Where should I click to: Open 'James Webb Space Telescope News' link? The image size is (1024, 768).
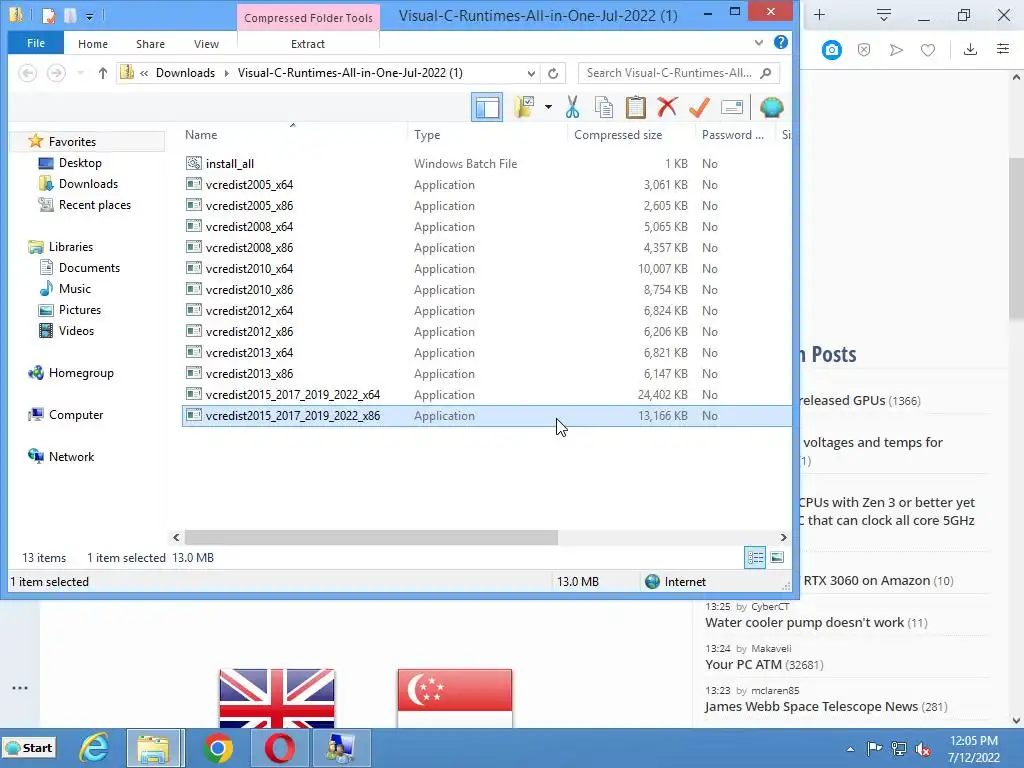(x=811, y=707)
